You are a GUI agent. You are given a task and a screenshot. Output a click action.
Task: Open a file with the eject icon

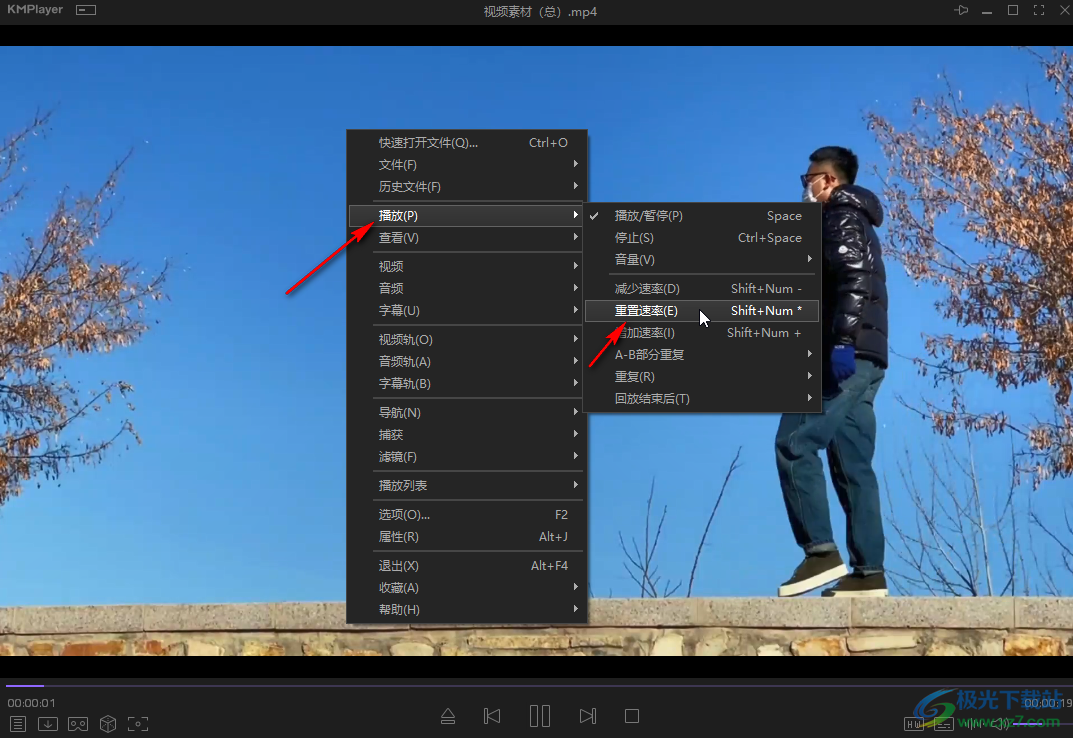tap(448, 716)
